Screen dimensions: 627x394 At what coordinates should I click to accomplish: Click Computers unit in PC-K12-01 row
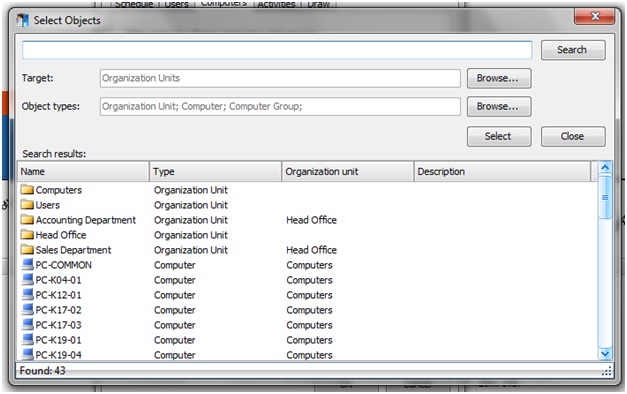[x=310, y=295]
